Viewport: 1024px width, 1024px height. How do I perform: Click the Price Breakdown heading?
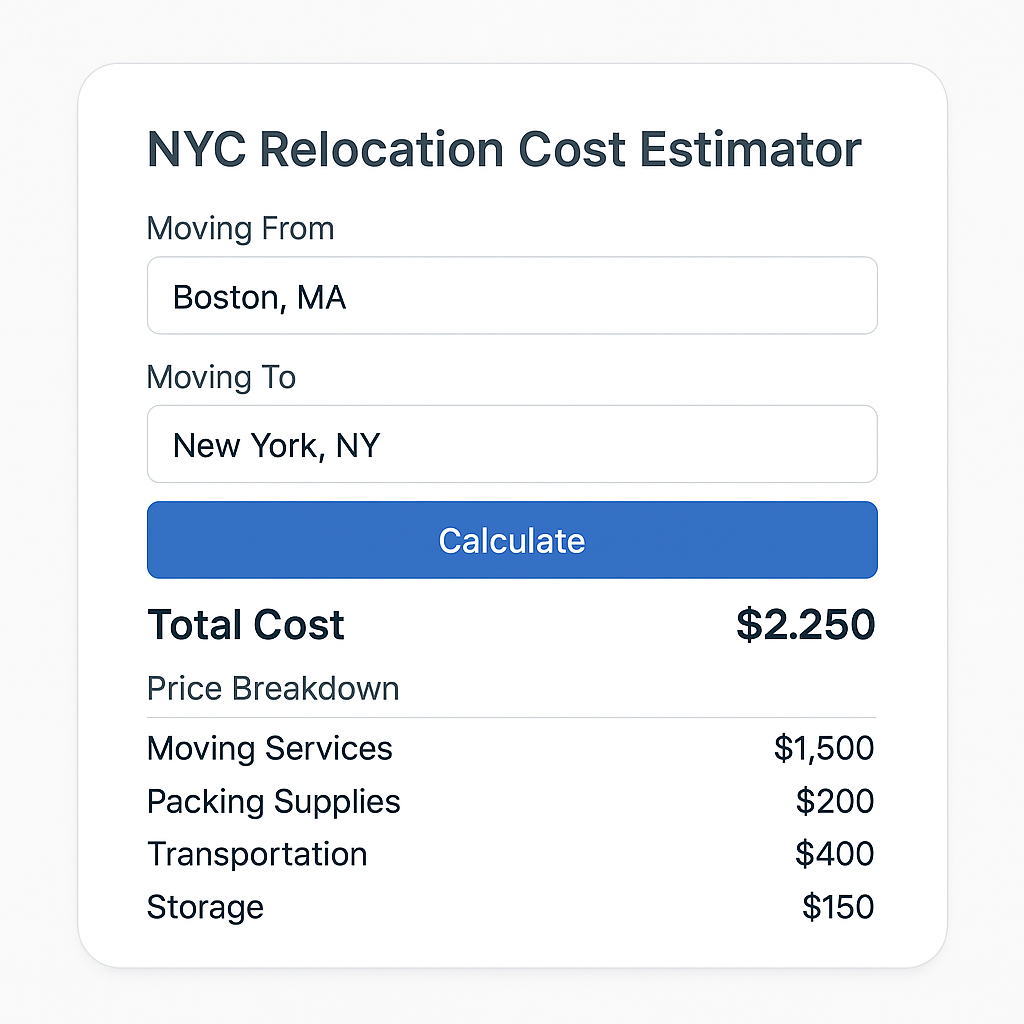(x=273, y=689)
